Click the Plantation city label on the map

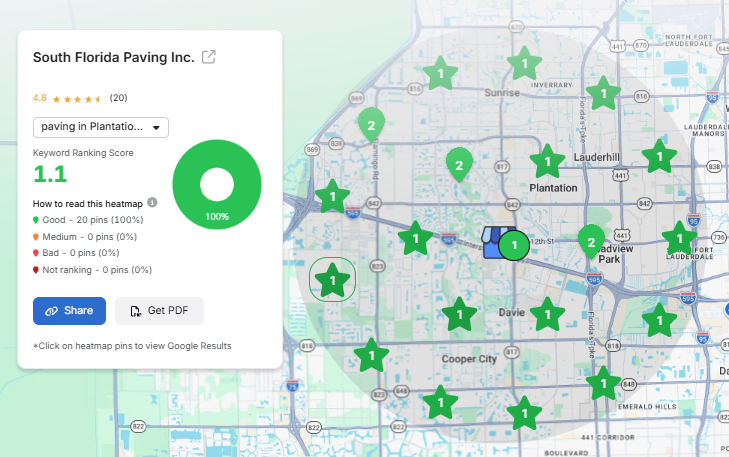pyautogui.click(x=553, y=188)
